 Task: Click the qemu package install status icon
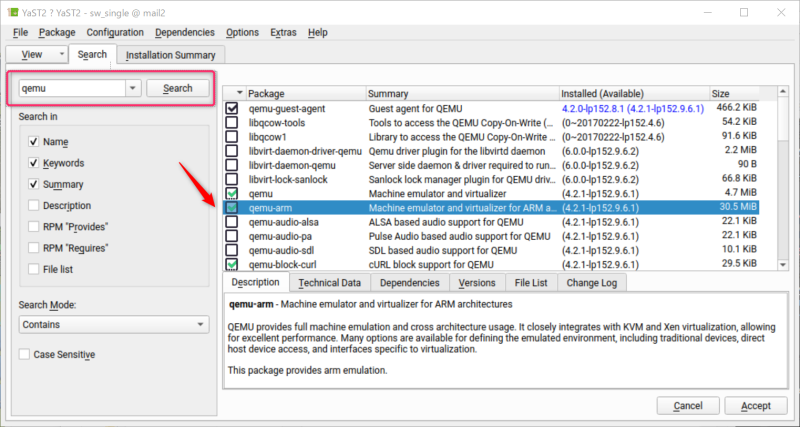click(x=232, y=194)
